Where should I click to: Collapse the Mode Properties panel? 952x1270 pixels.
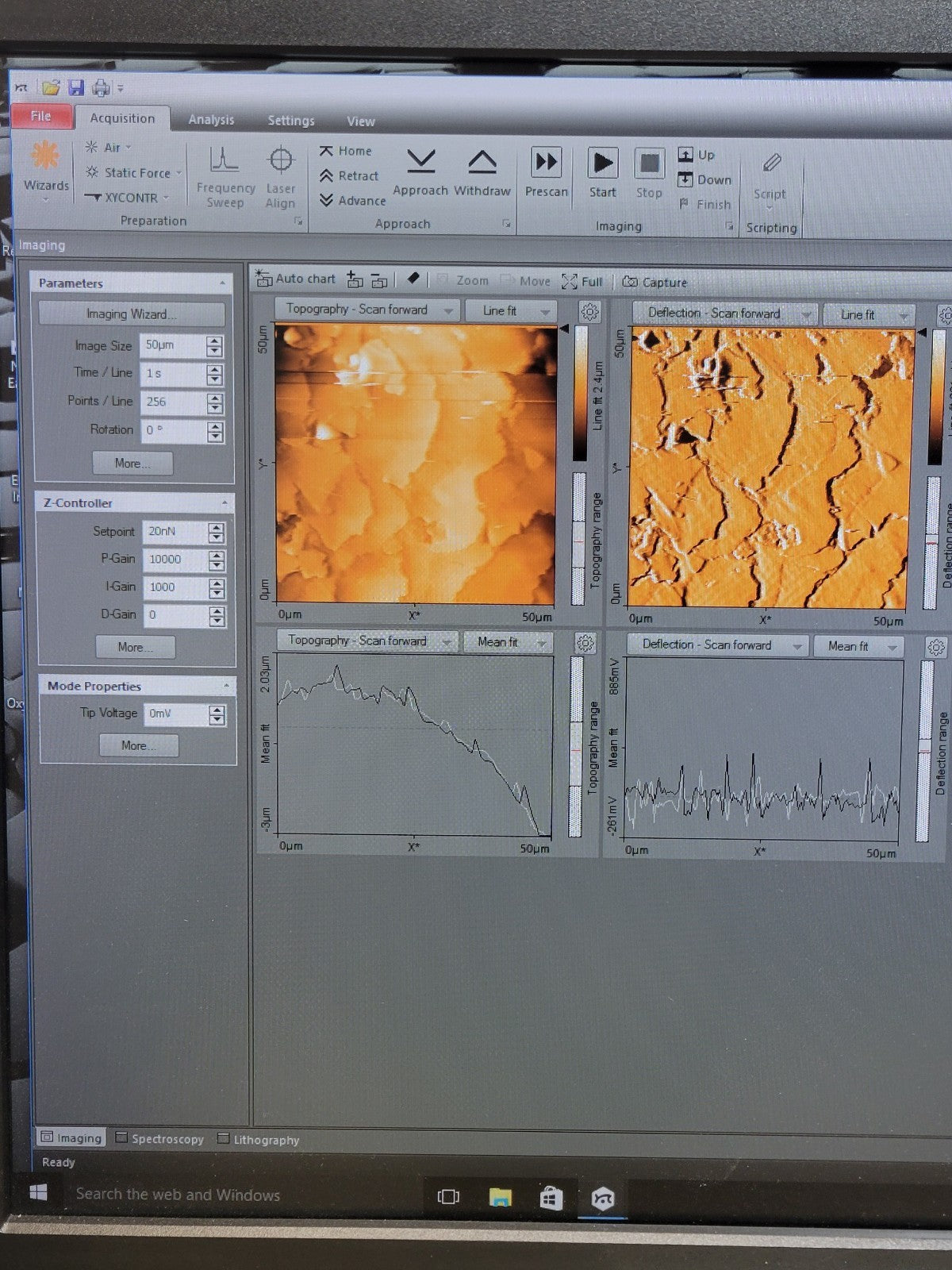tap(226, 685)
